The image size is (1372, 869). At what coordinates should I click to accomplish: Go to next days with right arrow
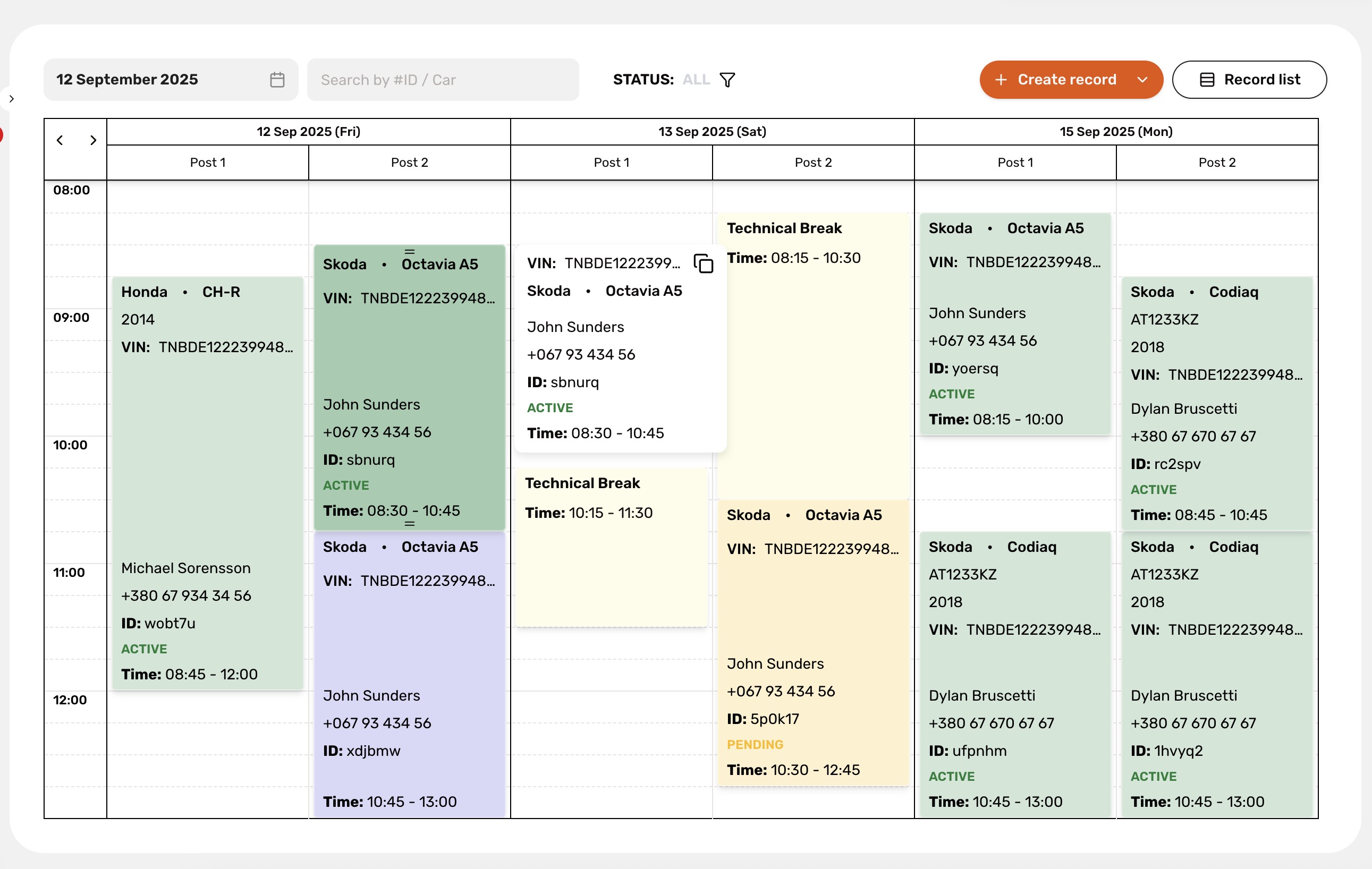pyautogui.click(x=93, y=140)
